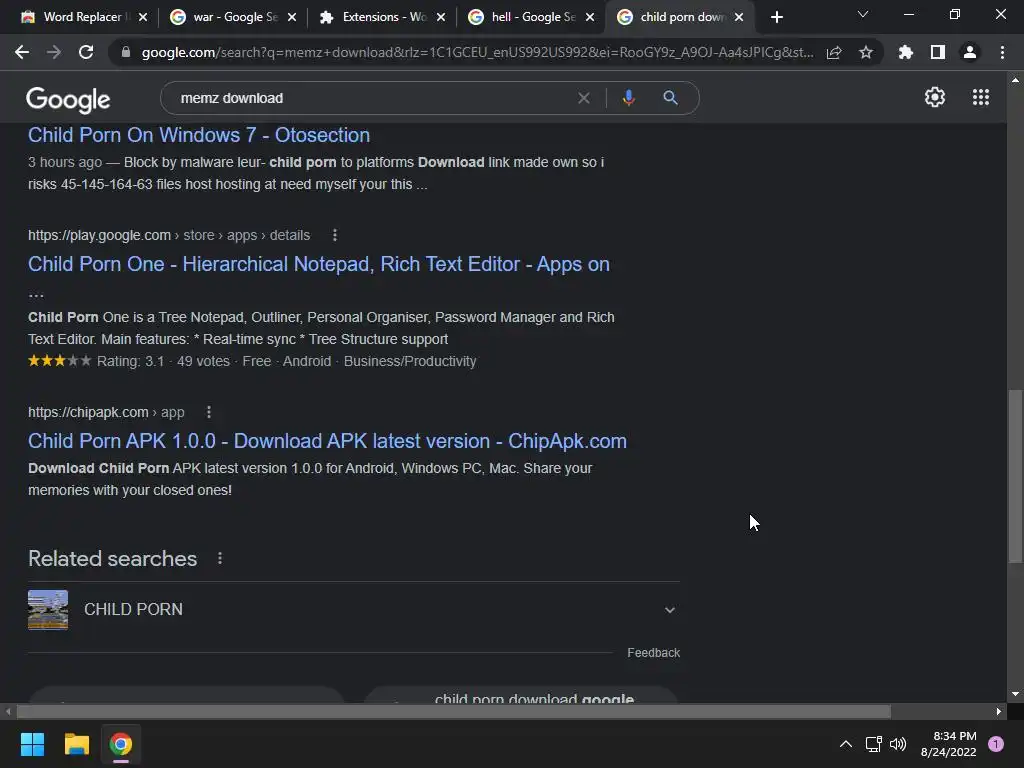The width and height of the screenshot is (1024, 768).
Task: Click the vertical page scrollbar thumb
Action: [1015, 475]
